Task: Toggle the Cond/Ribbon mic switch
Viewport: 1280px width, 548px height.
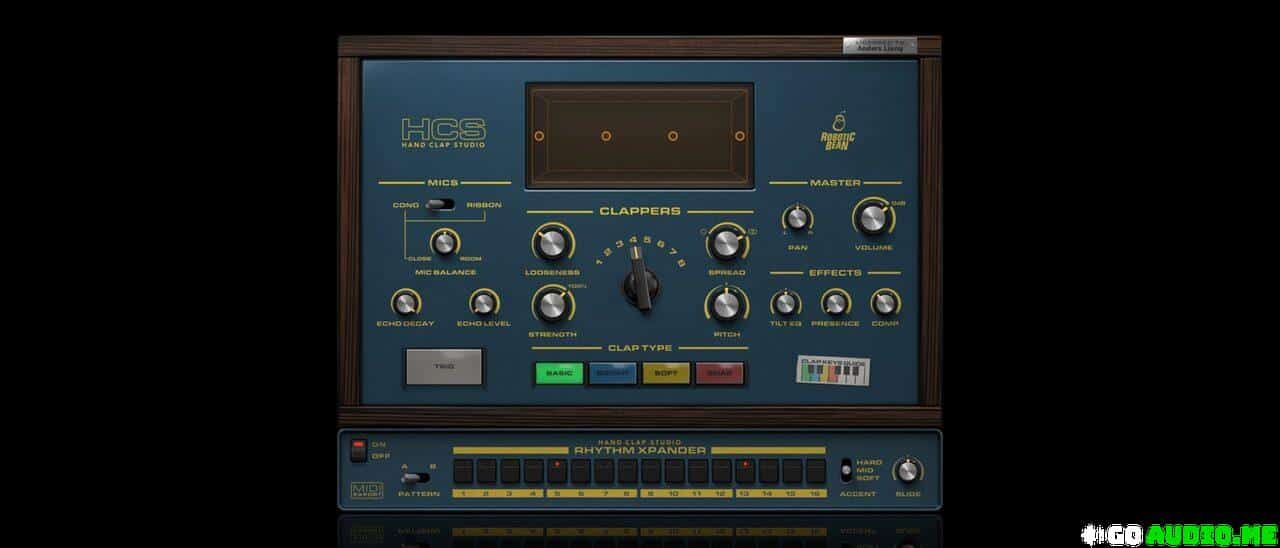Action: [x=440, y=205]
